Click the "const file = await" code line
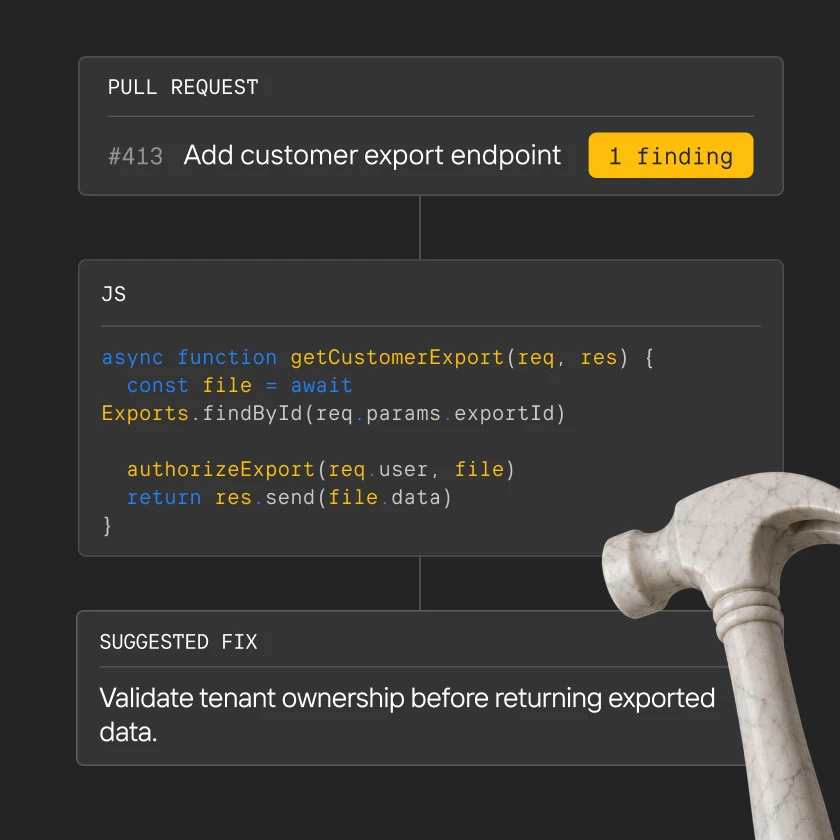The width and height of the screenshot is (840, 840). pos(239,385)
